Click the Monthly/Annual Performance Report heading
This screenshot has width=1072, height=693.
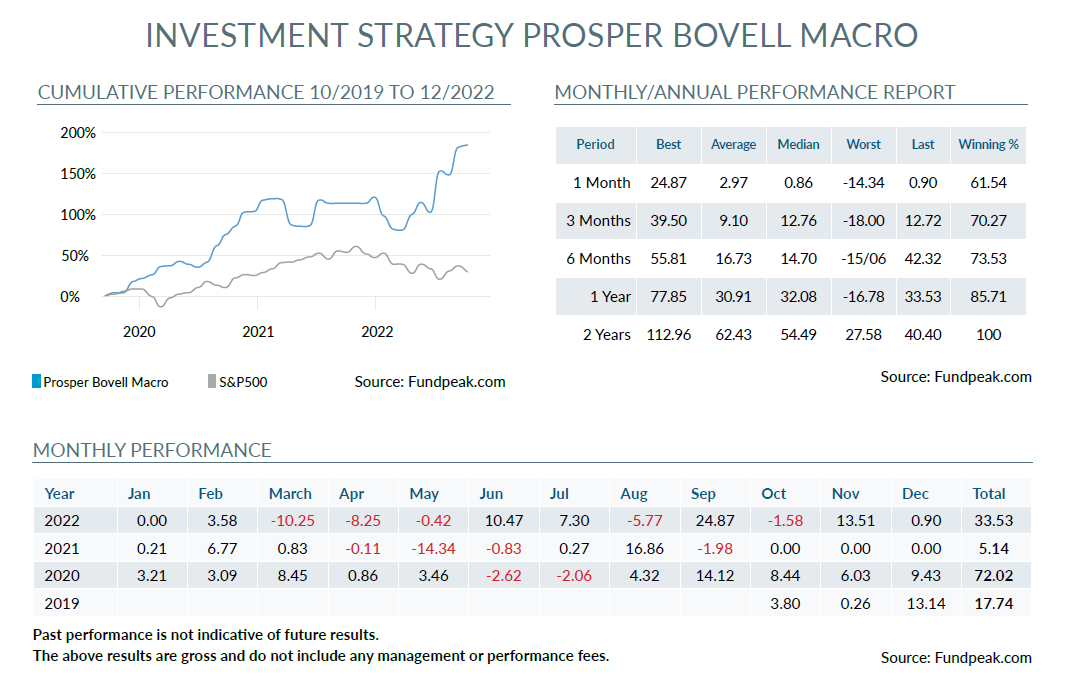pyautogui.click(x=755, y=93)
